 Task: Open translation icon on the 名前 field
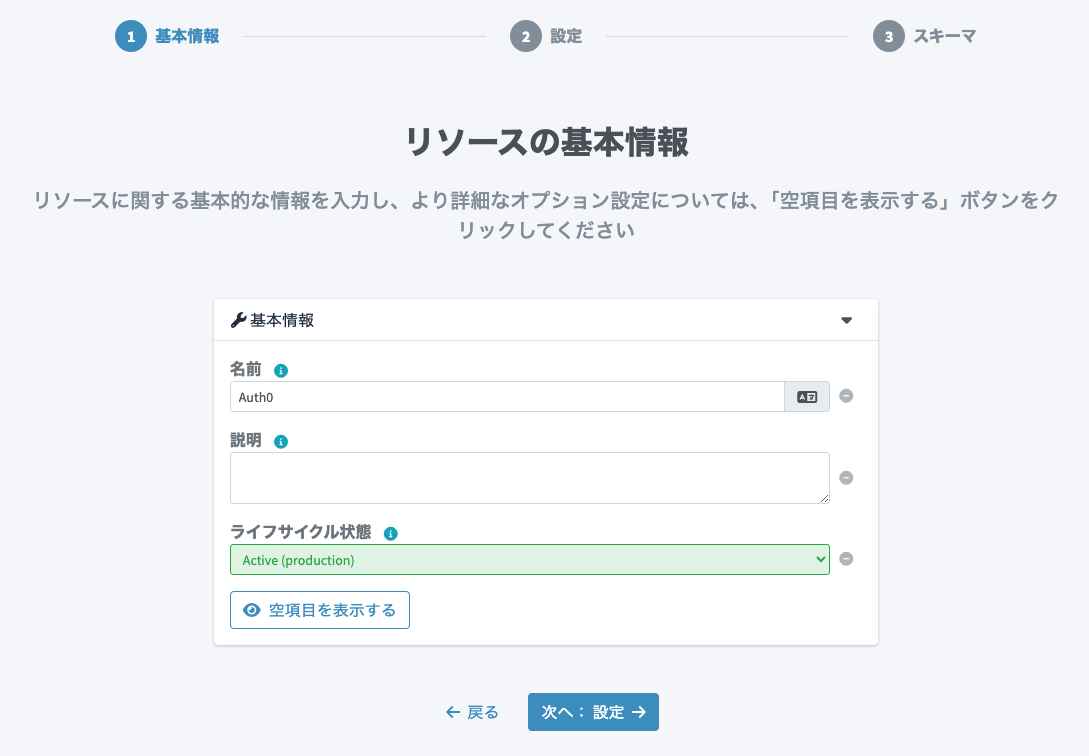coord(807,397)
